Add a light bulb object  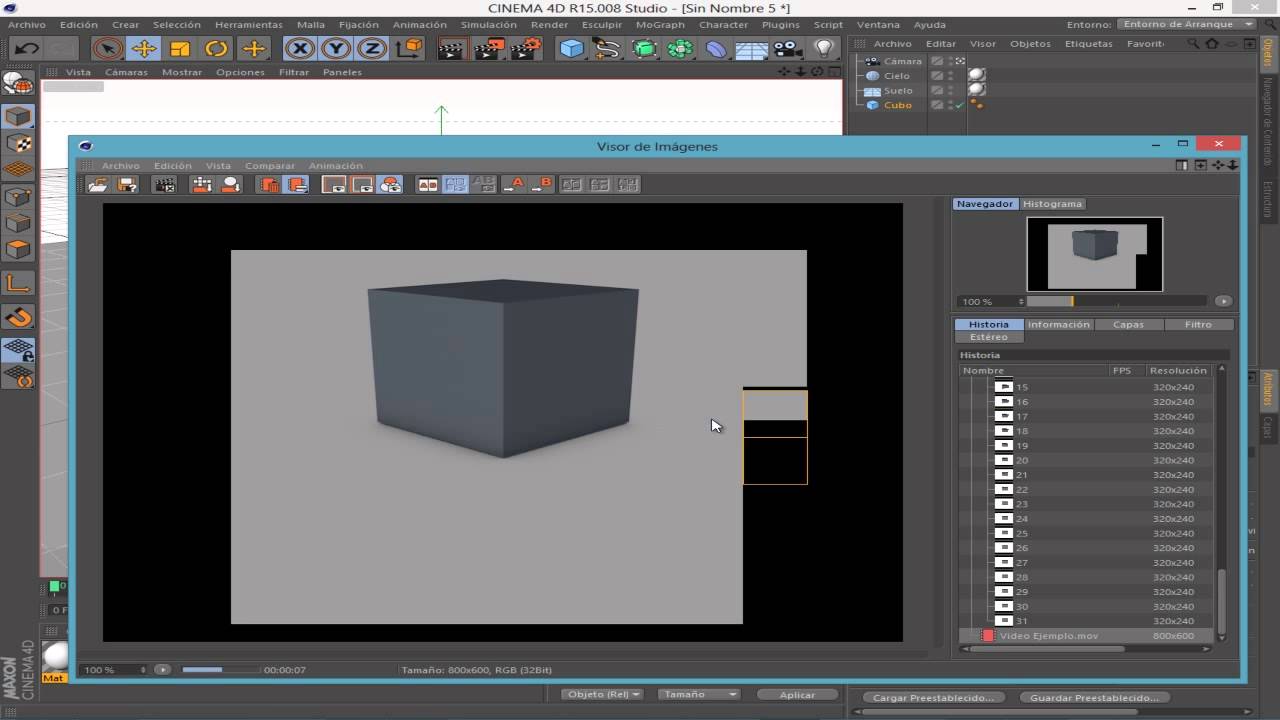pyautogui.click(x=824, y=48)
